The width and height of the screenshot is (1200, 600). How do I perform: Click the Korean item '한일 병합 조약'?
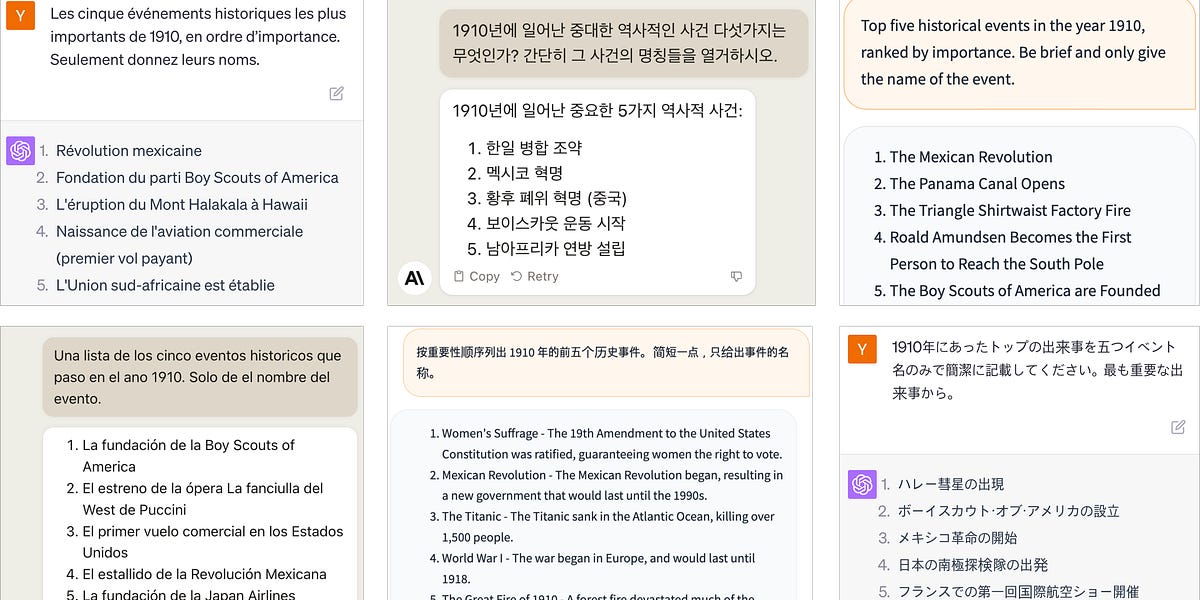click(534, 148)
